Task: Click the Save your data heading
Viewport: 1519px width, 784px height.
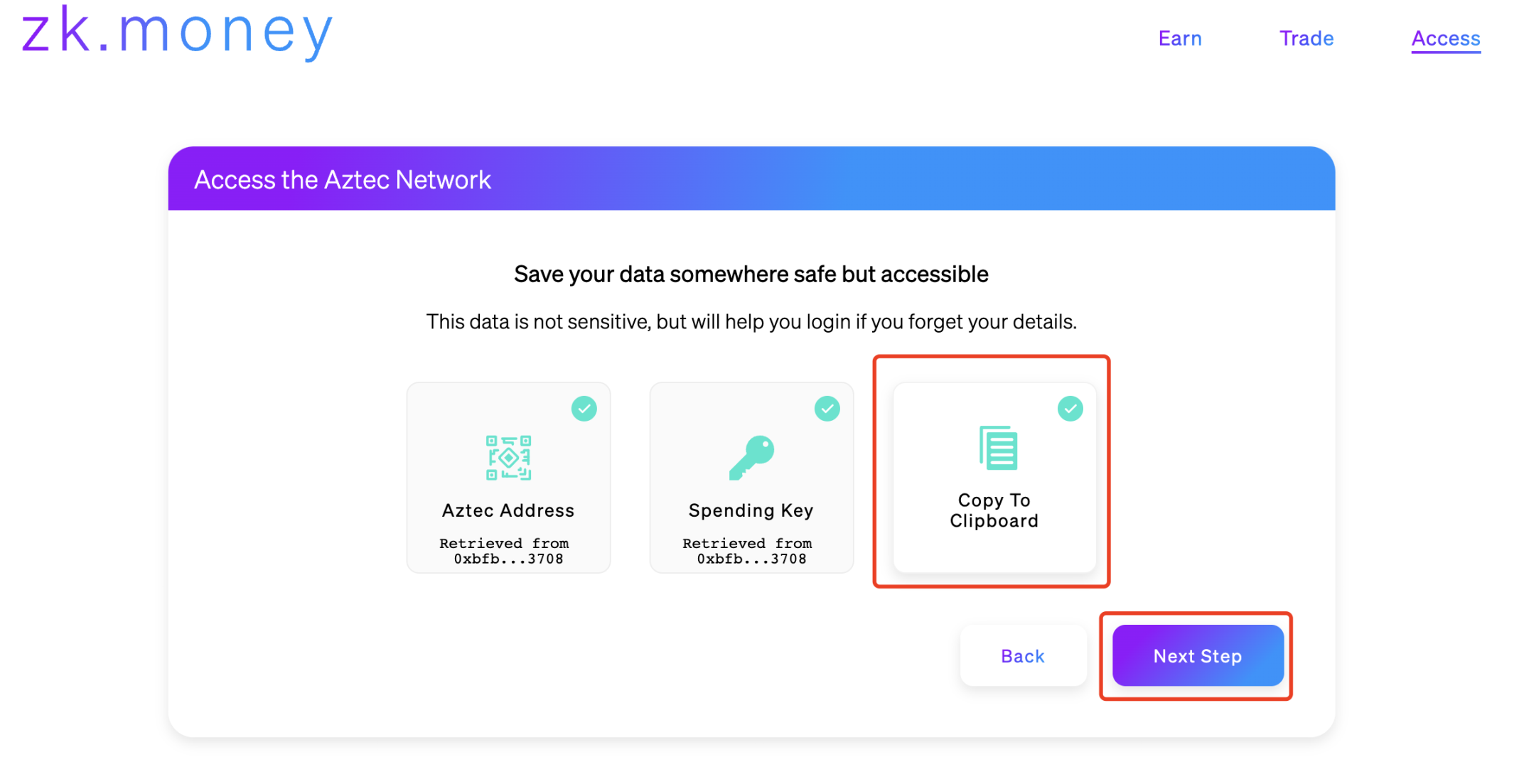Action: click(x=751, y=274)
